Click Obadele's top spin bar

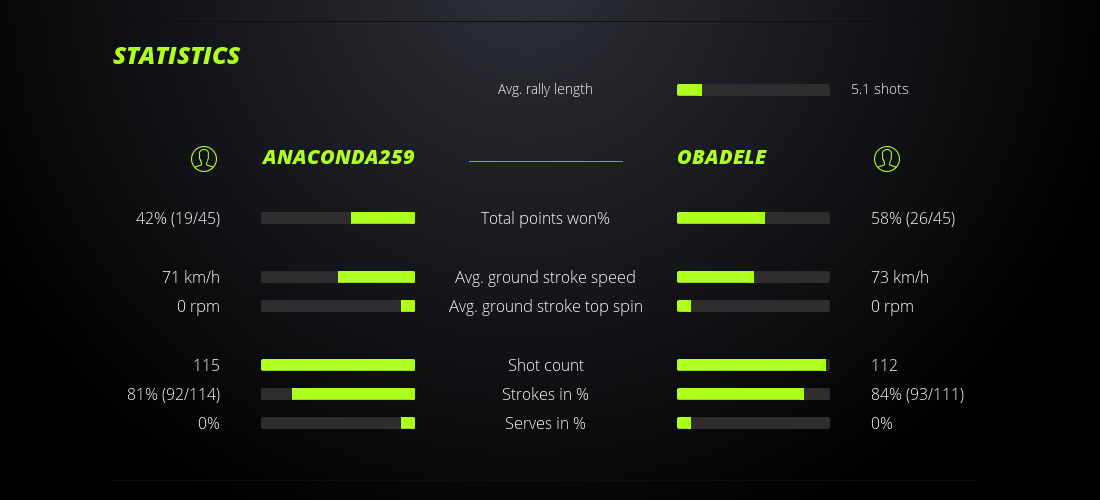point(753,306)
